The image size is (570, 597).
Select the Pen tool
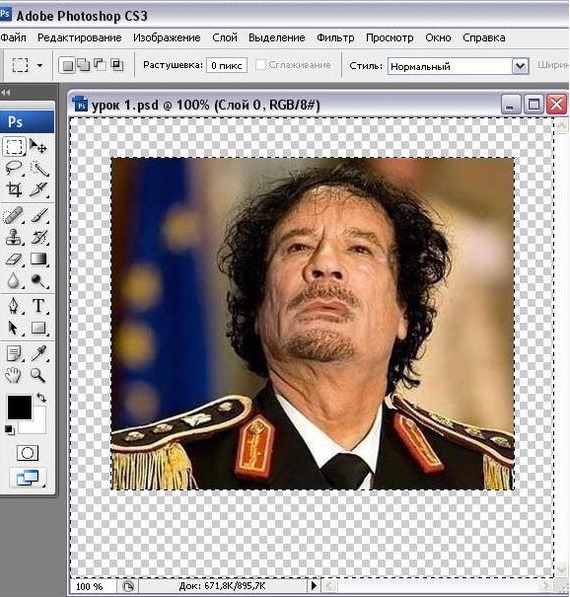coord(14,306)
